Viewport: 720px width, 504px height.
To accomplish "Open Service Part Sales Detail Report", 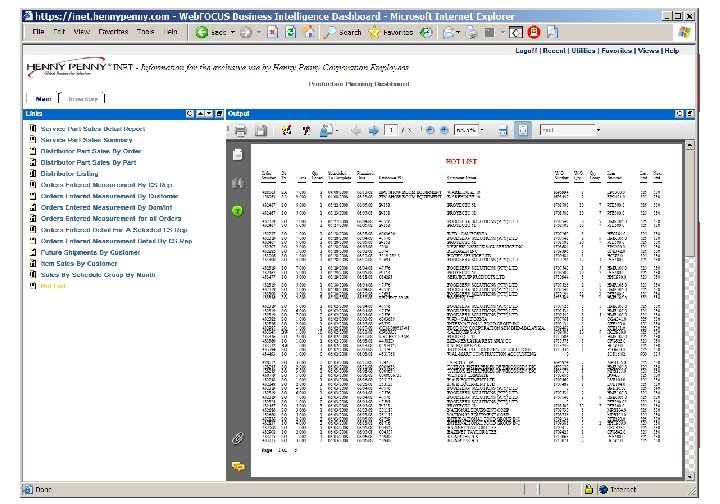I will pyautogui.click(x=93, y=129).
